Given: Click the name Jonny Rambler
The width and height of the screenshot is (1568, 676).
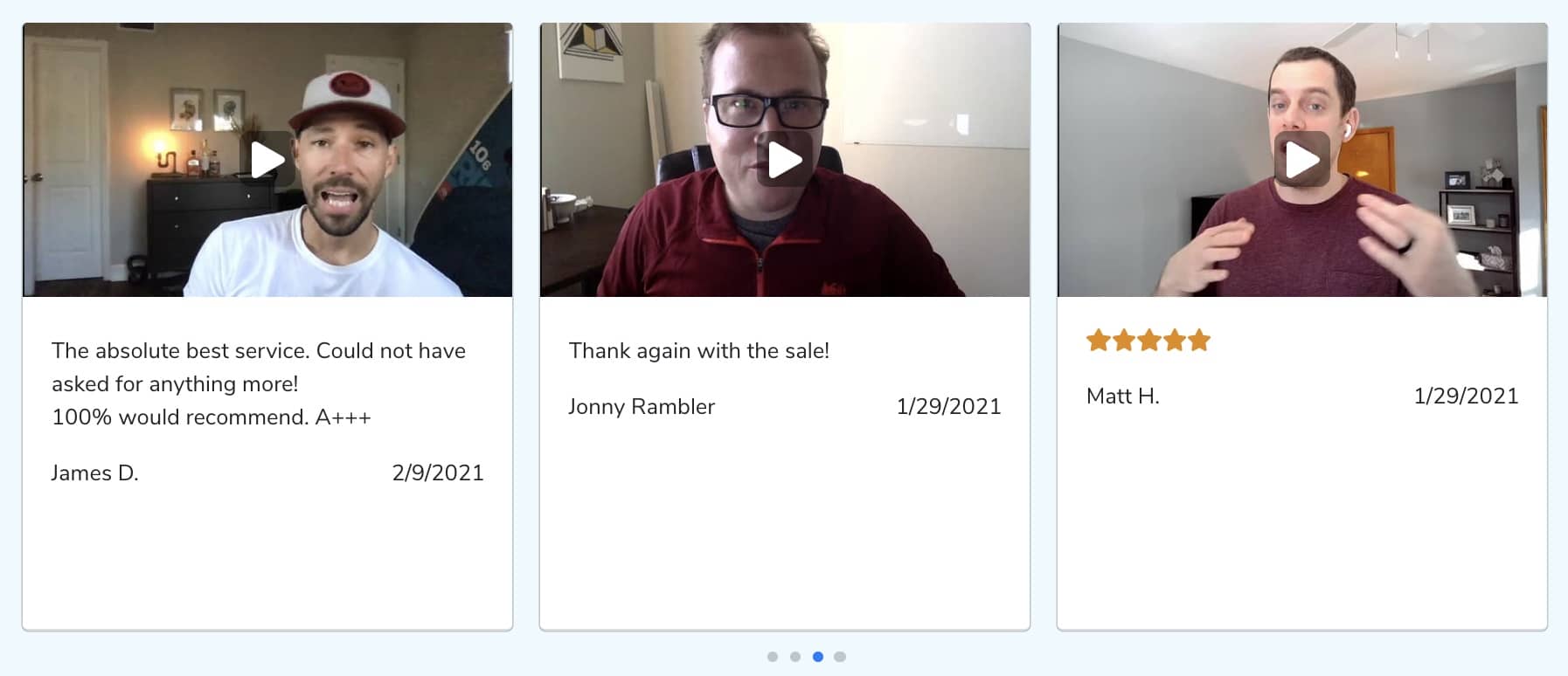Looking at the screenshot, I should coord(642,407).
